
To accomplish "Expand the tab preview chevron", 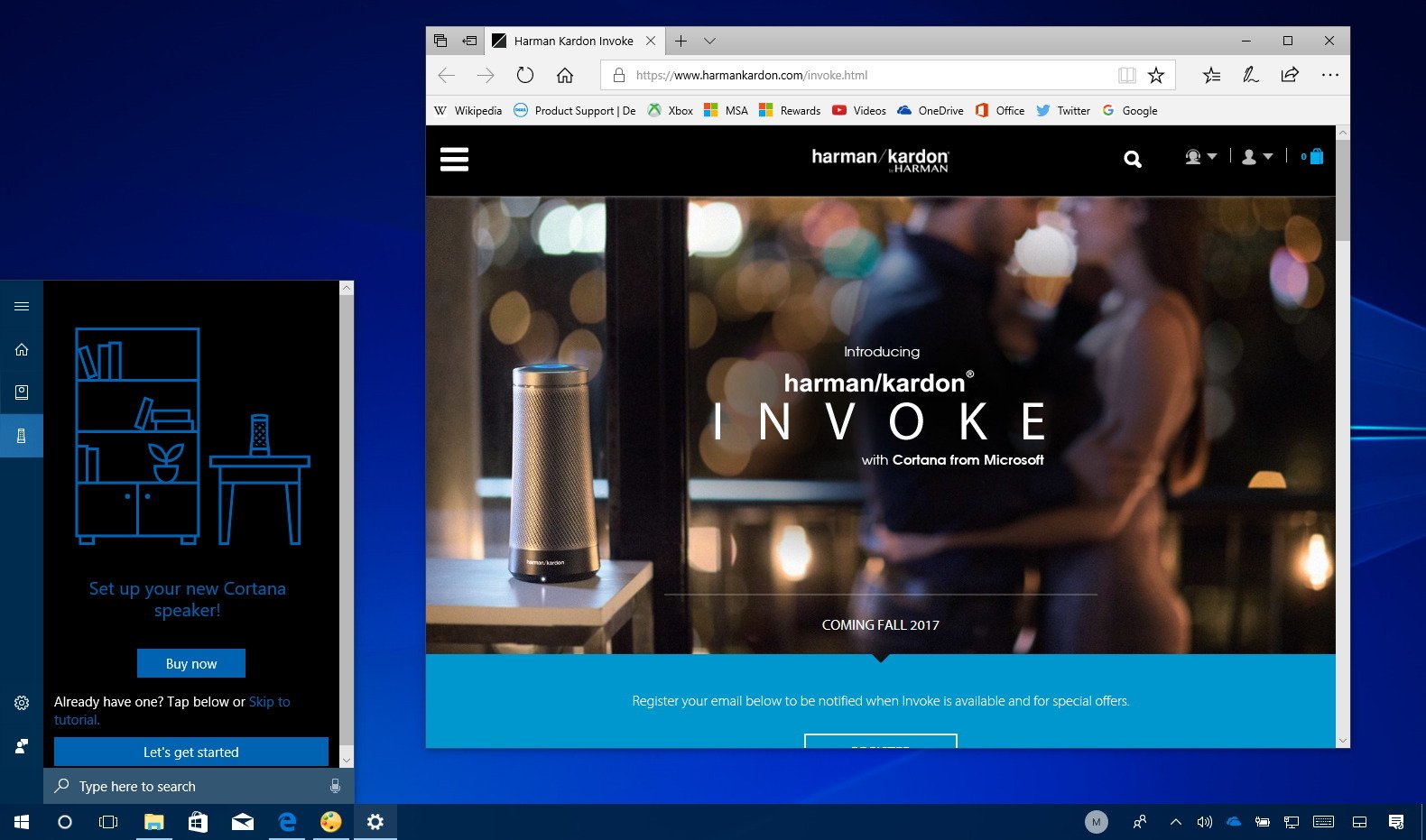I will click(x=710, y=41).
